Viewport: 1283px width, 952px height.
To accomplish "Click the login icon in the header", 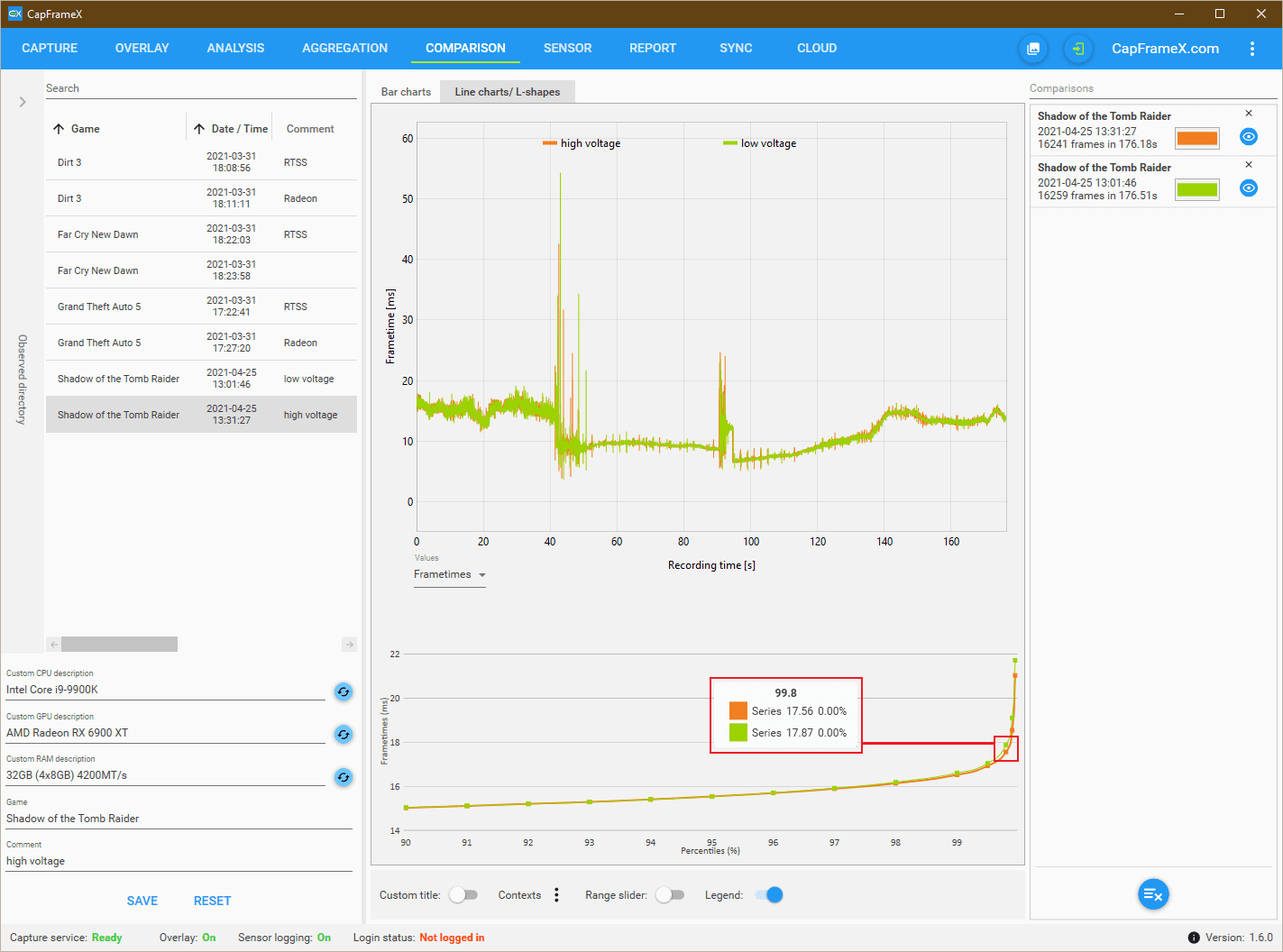I will point(1078,49).
